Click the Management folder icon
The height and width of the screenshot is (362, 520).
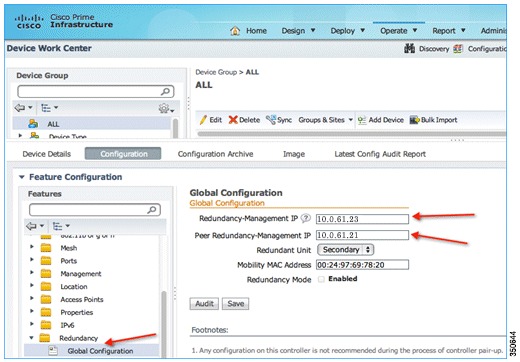click(46, 274)
